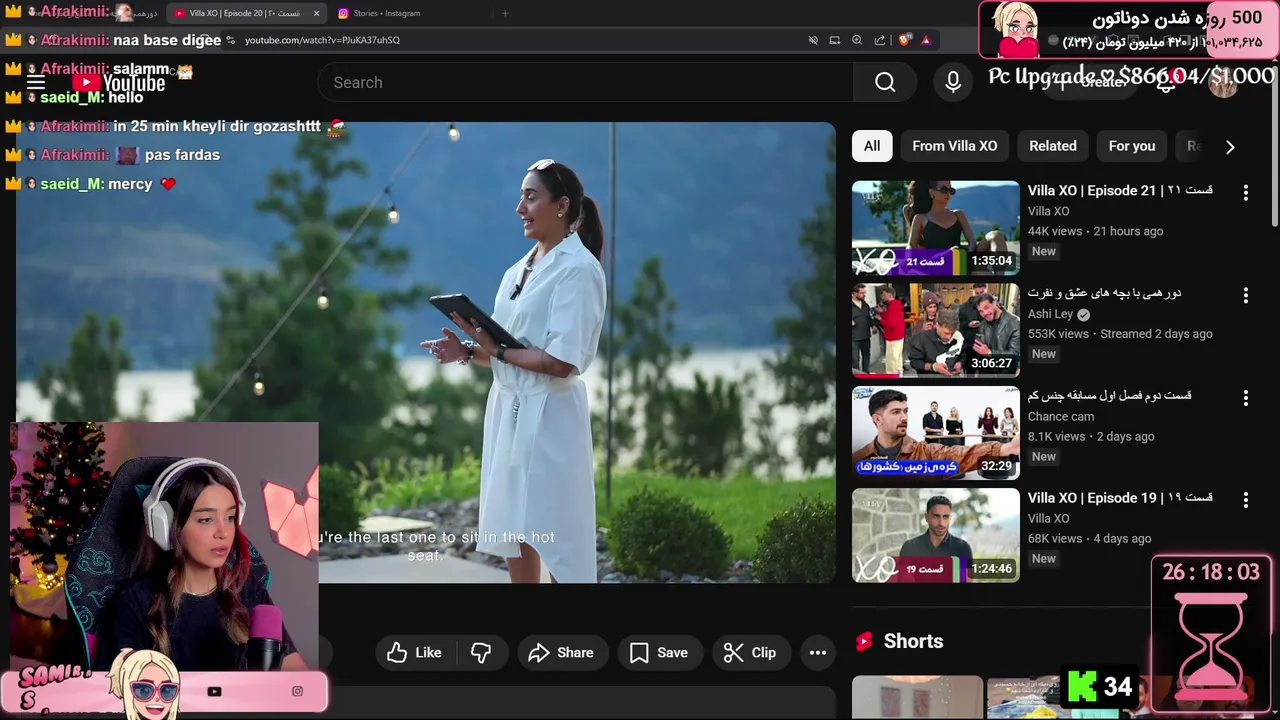Start voice search with microphone icon
This screenshot has width=1280, height=720.
[x=953, y=82]
